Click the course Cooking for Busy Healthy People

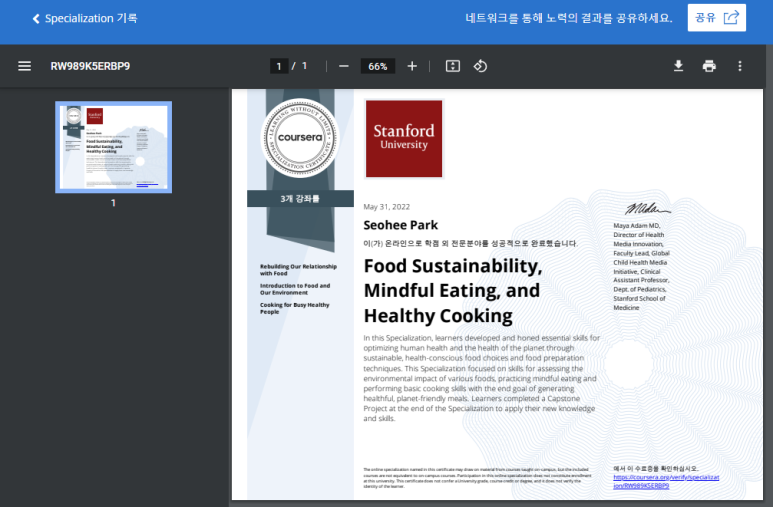tap(294, 308)
